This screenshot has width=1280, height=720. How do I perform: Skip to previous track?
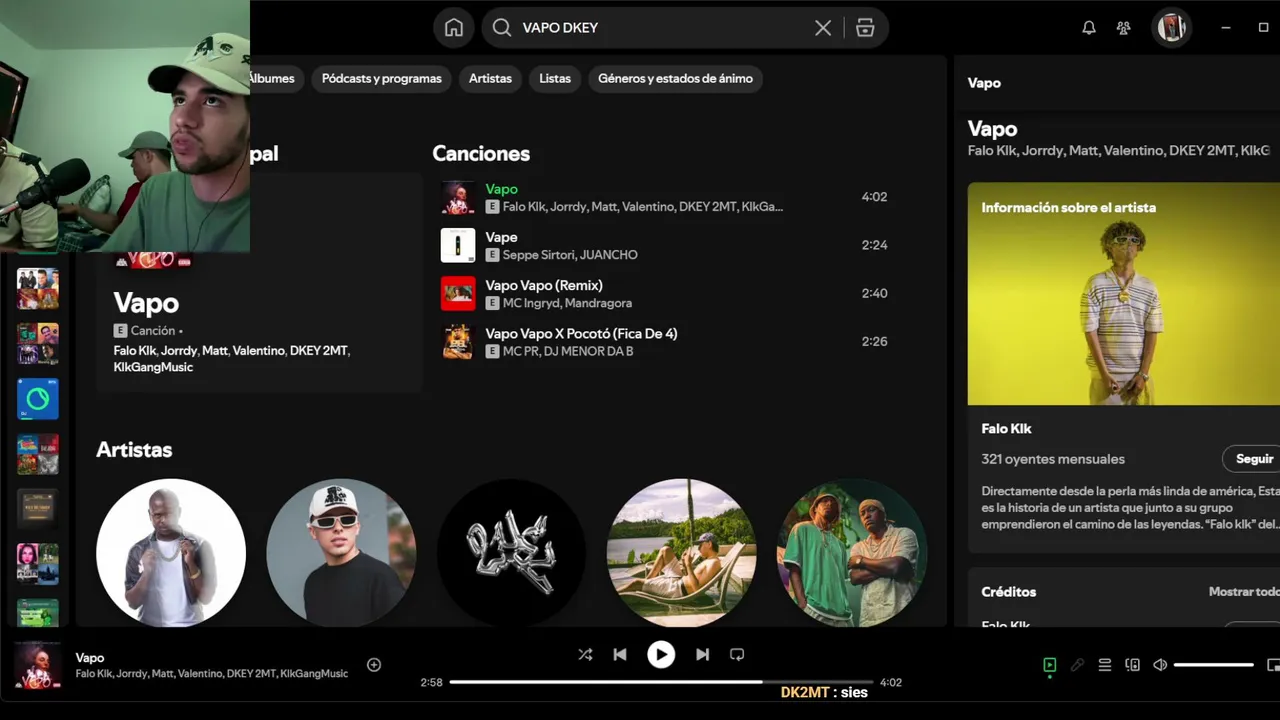(620, 654)
